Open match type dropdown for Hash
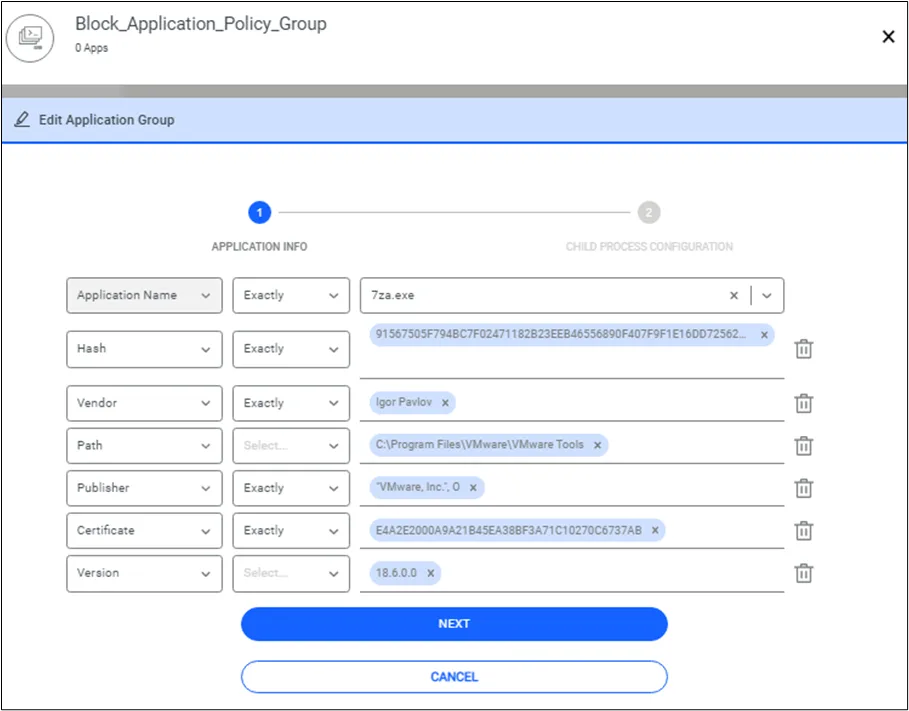Viewport: 909px width, 711px height. pyautogui.click(x=291, y=349)
